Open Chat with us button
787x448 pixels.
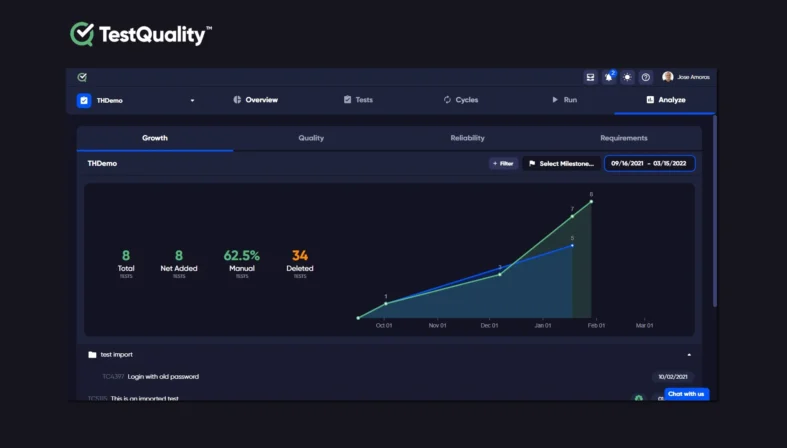686,394
